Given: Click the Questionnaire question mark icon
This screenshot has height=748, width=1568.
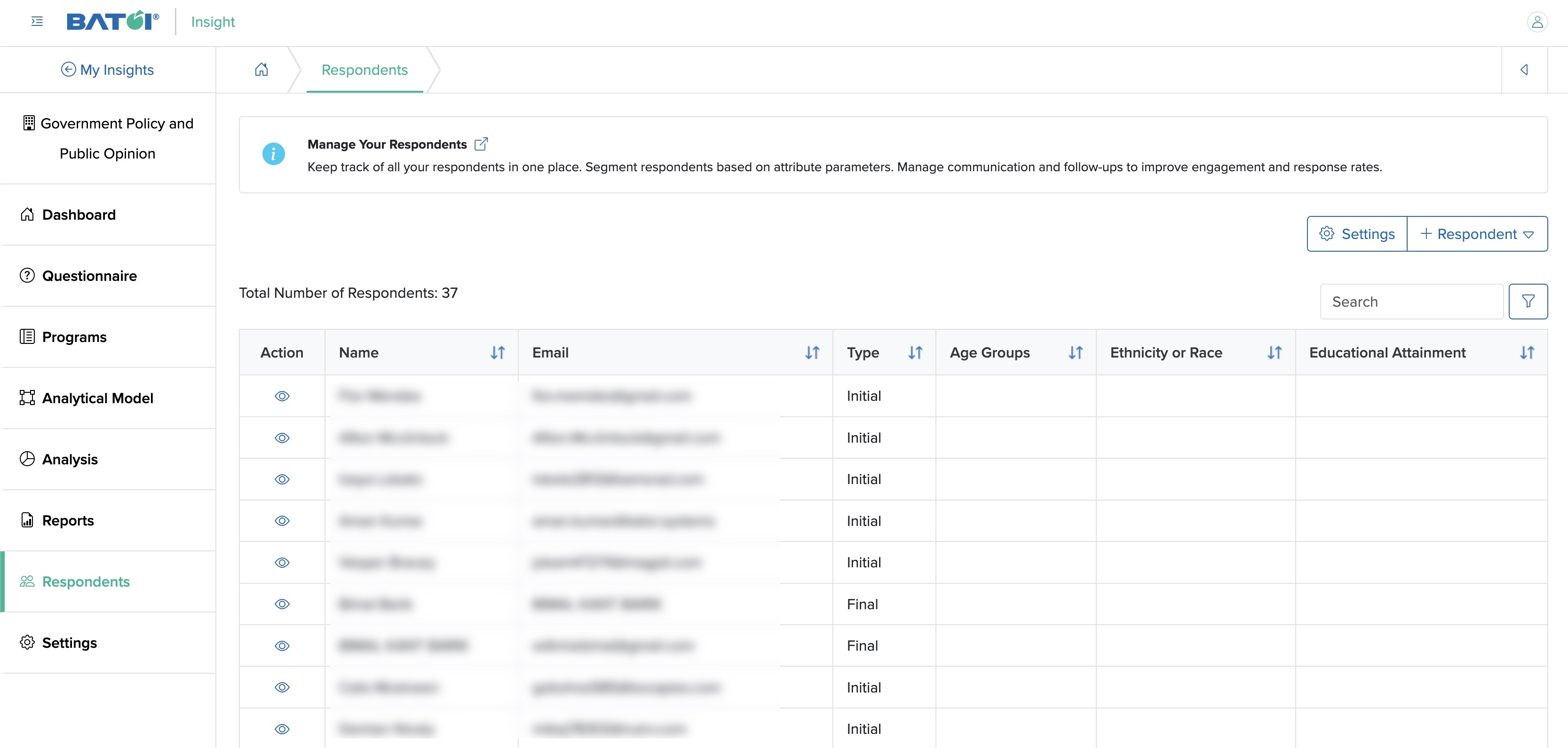Looking at the screenshot, I should 27,276.
